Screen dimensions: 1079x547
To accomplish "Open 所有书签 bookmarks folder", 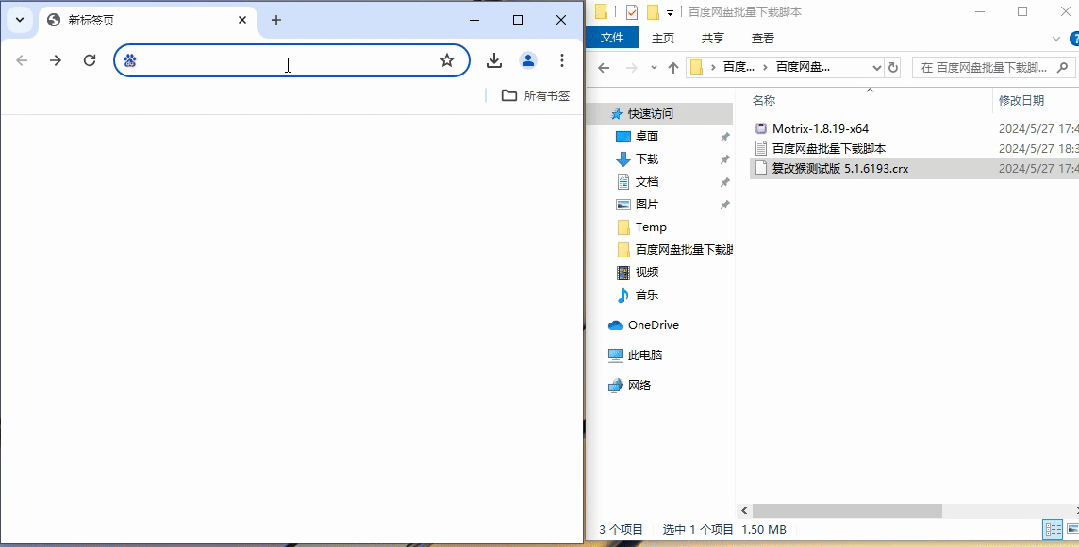I will click(x=536, y=96).
